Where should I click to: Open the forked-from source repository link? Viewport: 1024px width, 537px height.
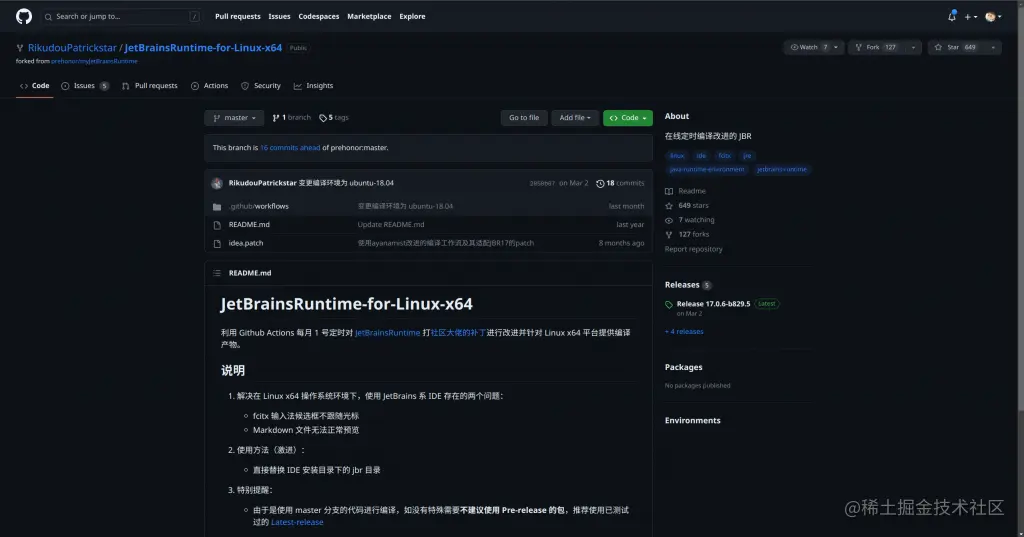point(94,61)
